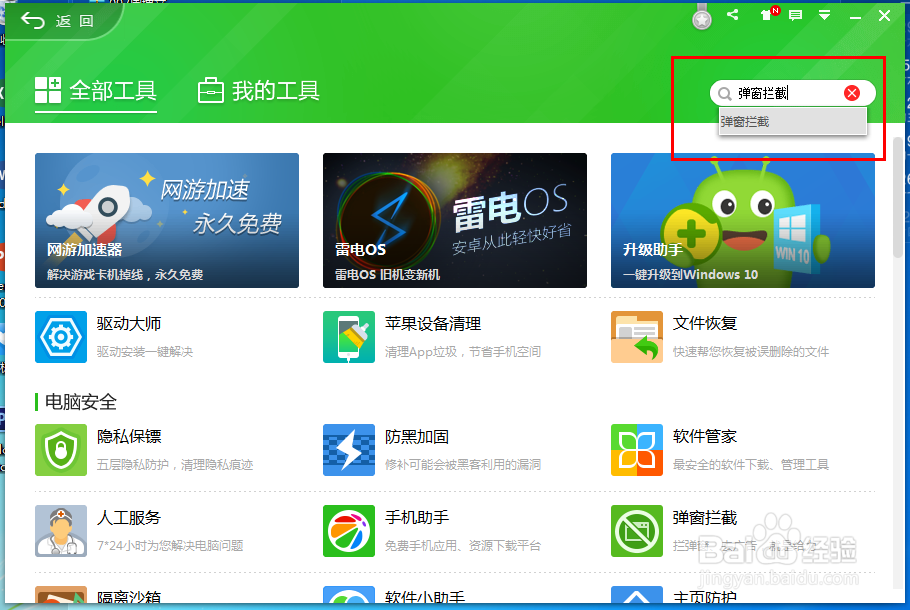Launch 文件恢复 folder icon
Screen dimensions: 910x610
point(637,337)
